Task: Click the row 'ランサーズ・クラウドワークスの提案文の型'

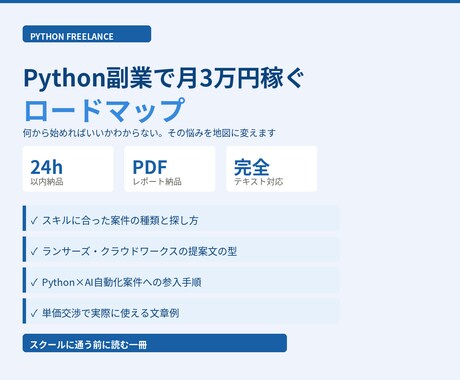Action: tap(181, 249)
